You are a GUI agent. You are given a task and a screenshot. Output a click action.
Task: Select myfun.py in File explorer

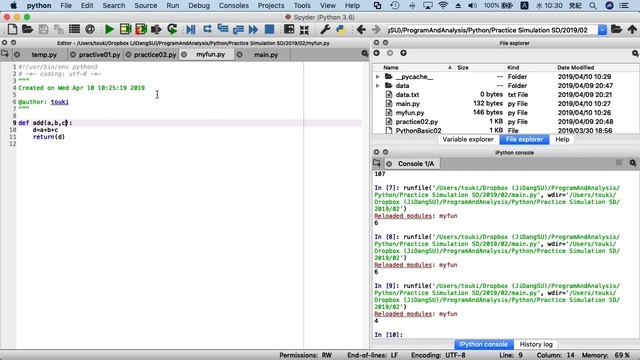tap(410, 113)
